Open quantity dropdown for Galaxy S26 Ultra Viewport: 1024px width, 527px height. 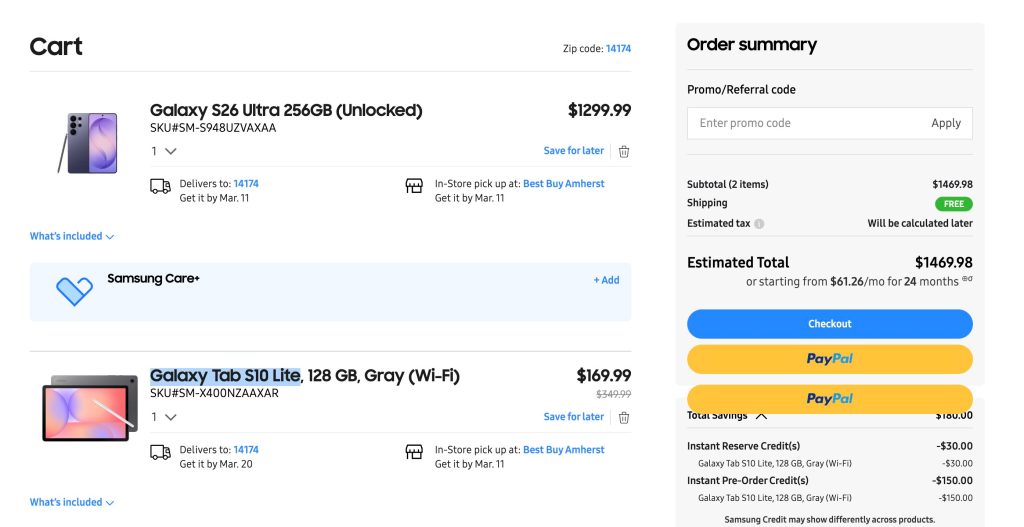165,152
